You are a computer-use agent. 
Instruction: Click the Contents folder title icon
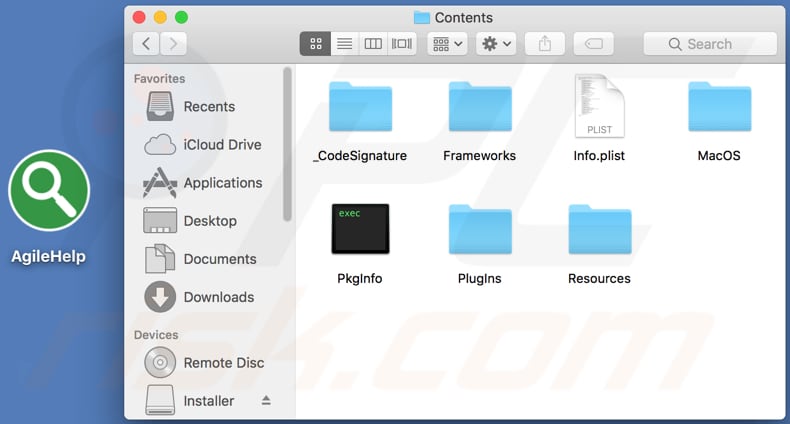click(x=422, y=18)
